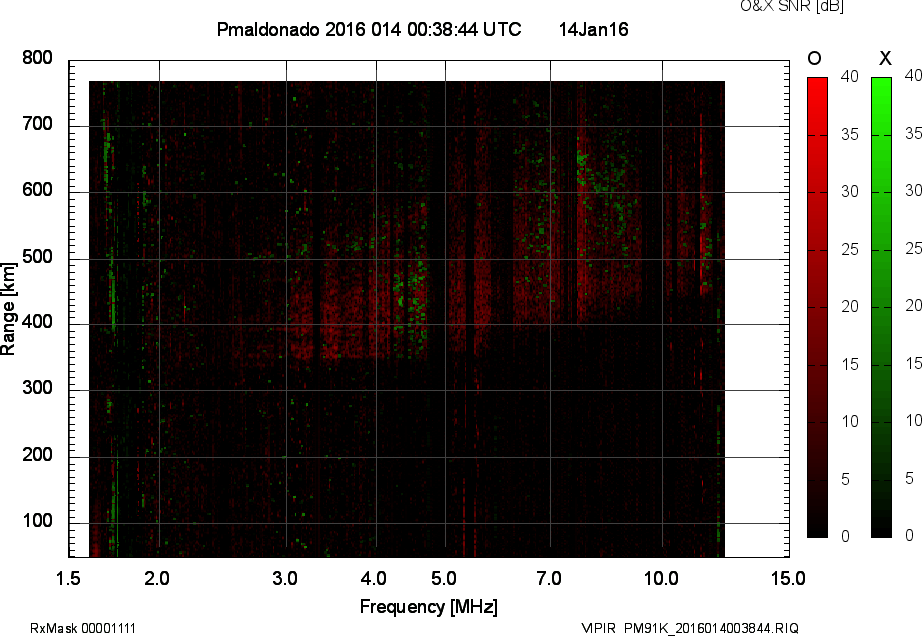Image resolution: width=922 pixels, height=636 pixels.
Task: Click the 200 range tick label
Action: (37, 455)
